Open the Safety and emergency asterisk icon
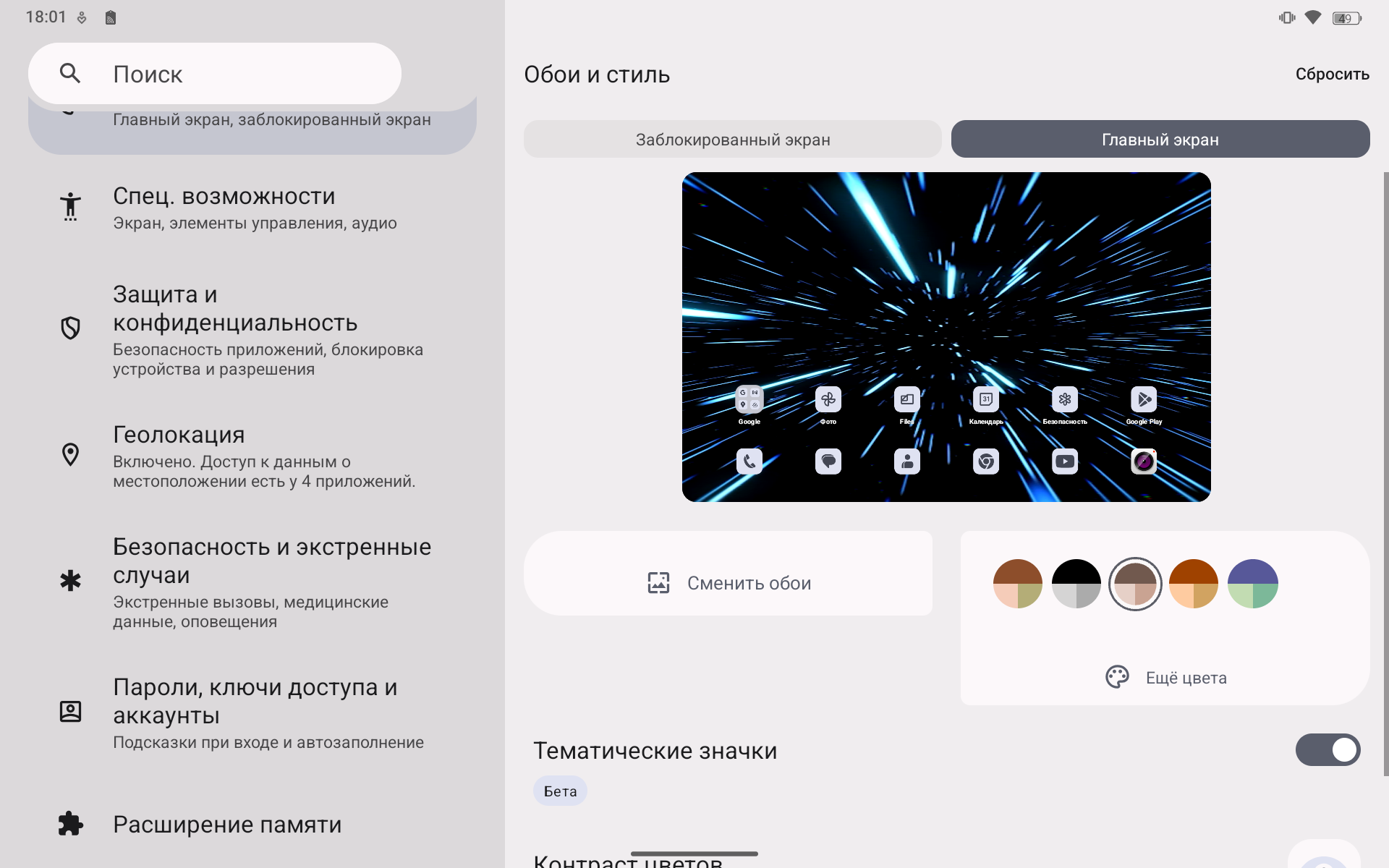This screenshot has width=1389, height=868. click(70, 581)
